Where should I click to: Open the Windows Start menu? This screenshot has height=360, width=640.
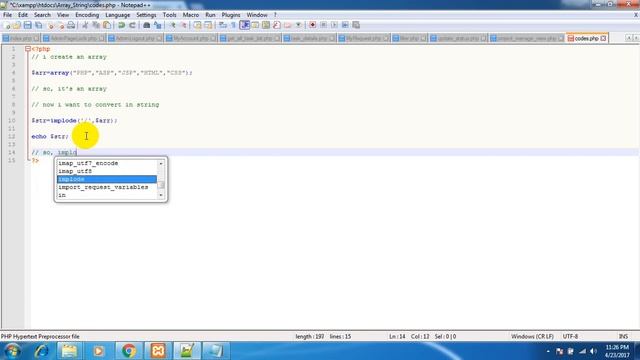pos(12,351)
